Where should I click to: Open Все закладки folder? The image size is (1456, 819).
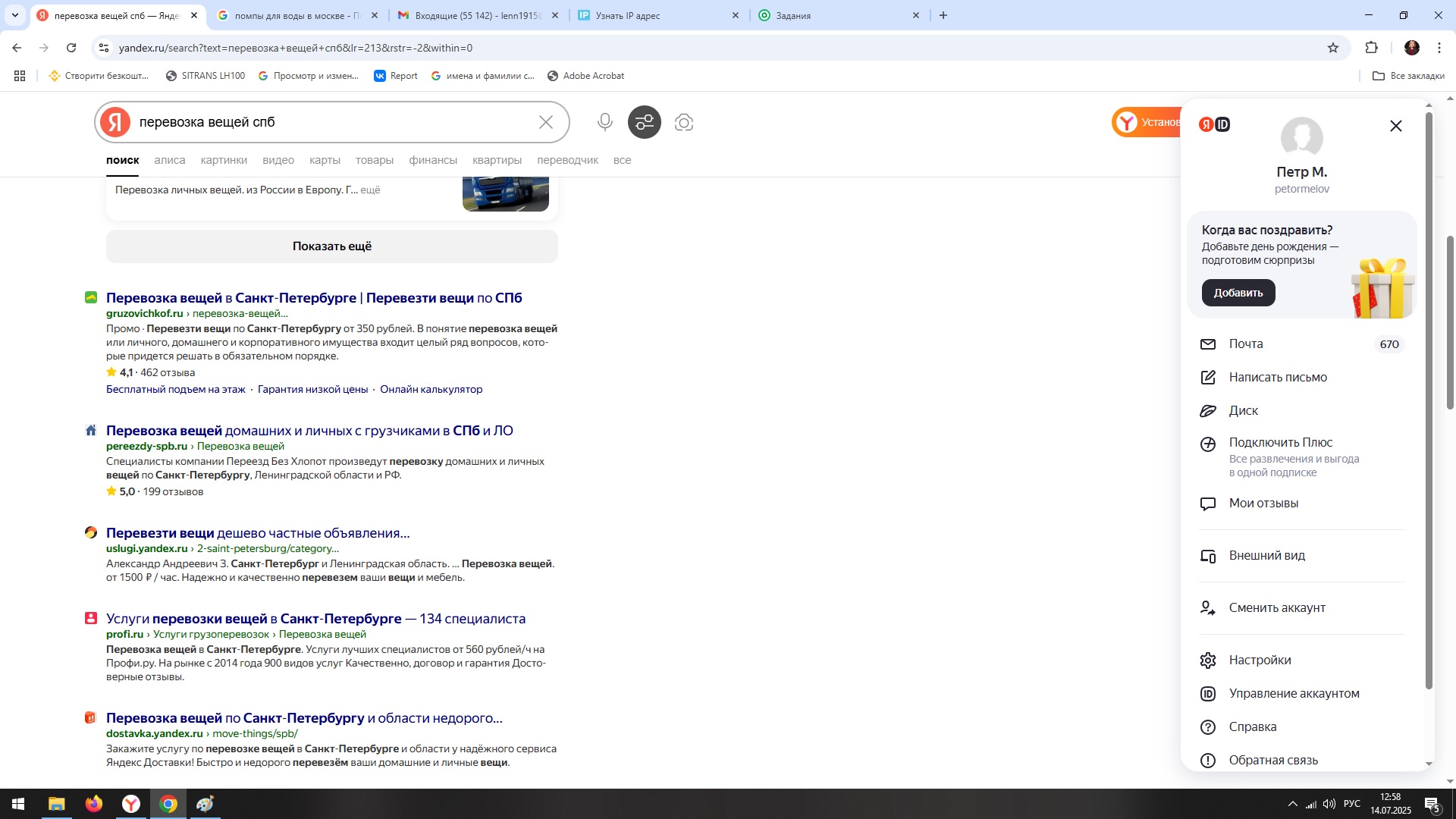point(1408,76)
